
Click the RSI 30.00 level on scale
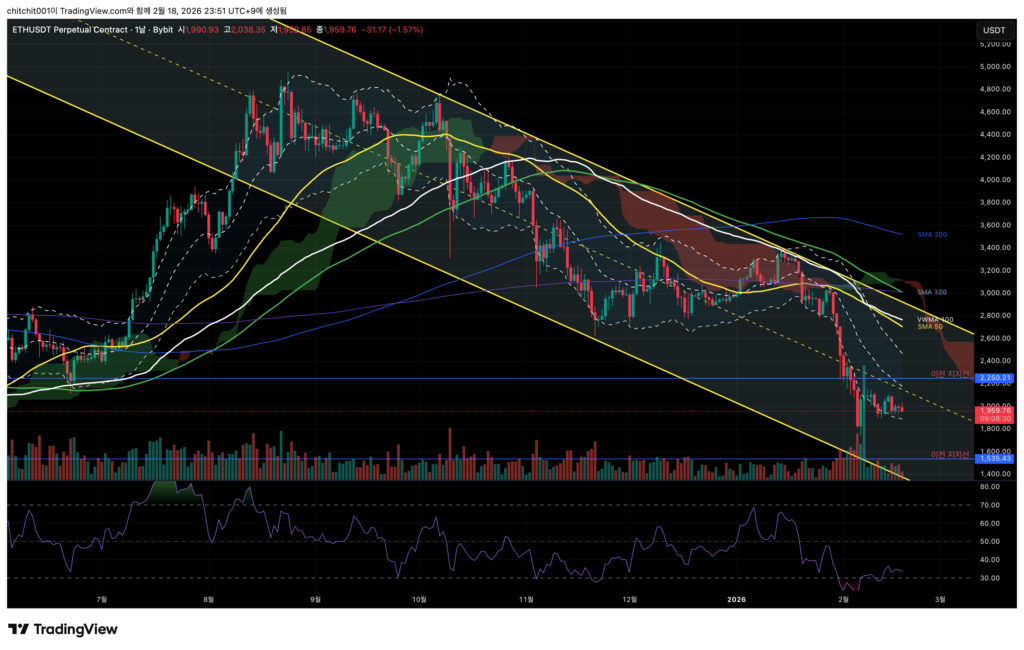pyautogui.click(x=992, y=578)
